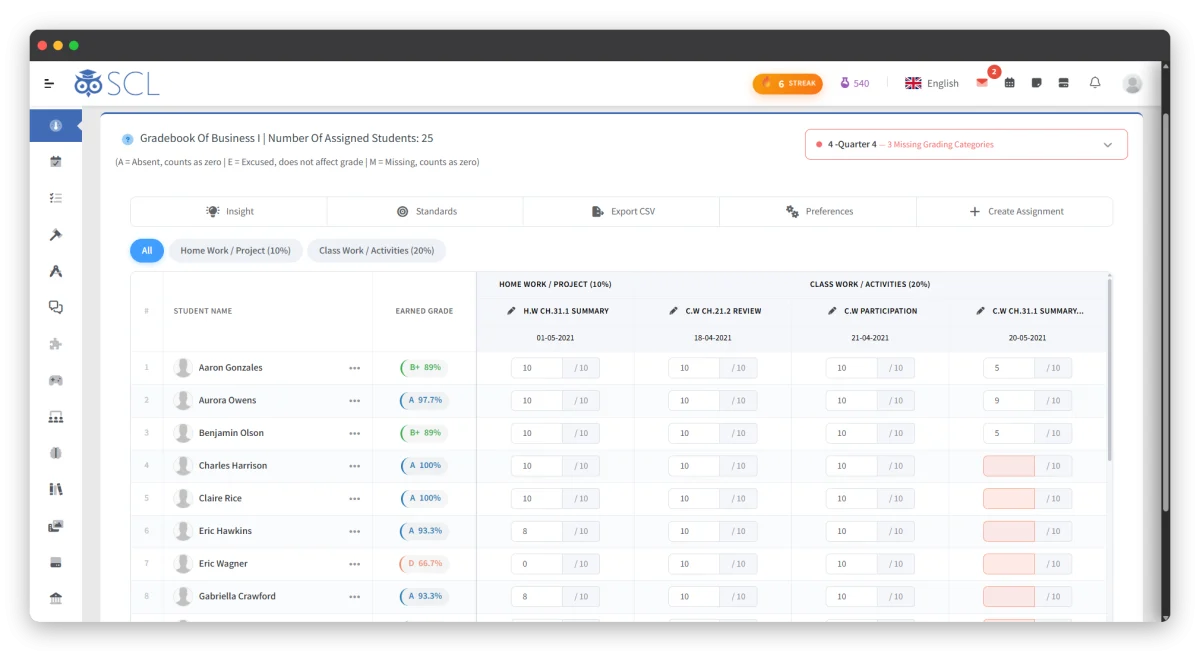The height and width of the screenshot is (651, 1200).
Task: Edit the H.W CH.31.1 SUMMARY pencil icon
Action: [x=512, y=311]
